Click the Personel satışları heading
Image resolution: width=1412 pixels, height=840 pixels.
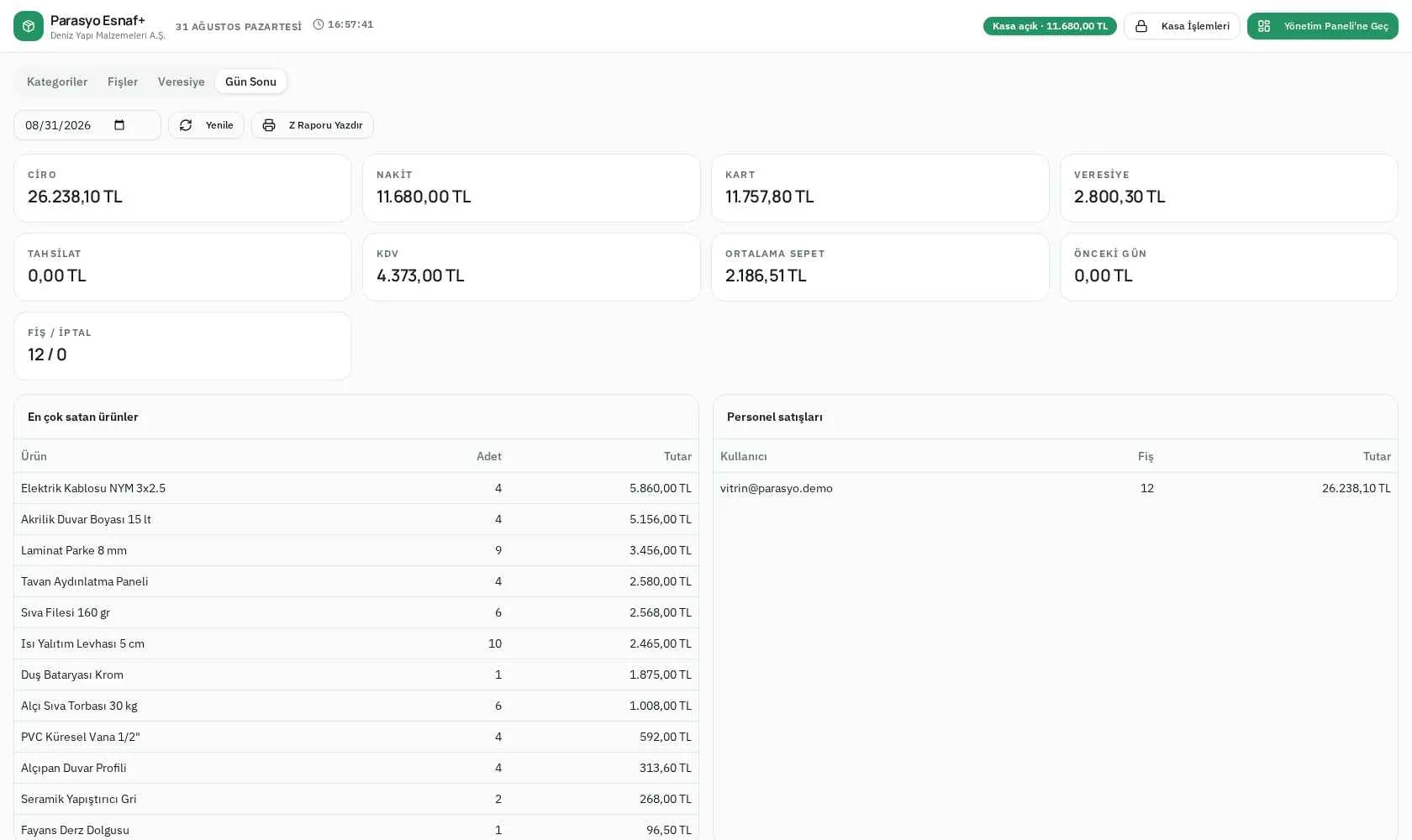tap(775, 417)
